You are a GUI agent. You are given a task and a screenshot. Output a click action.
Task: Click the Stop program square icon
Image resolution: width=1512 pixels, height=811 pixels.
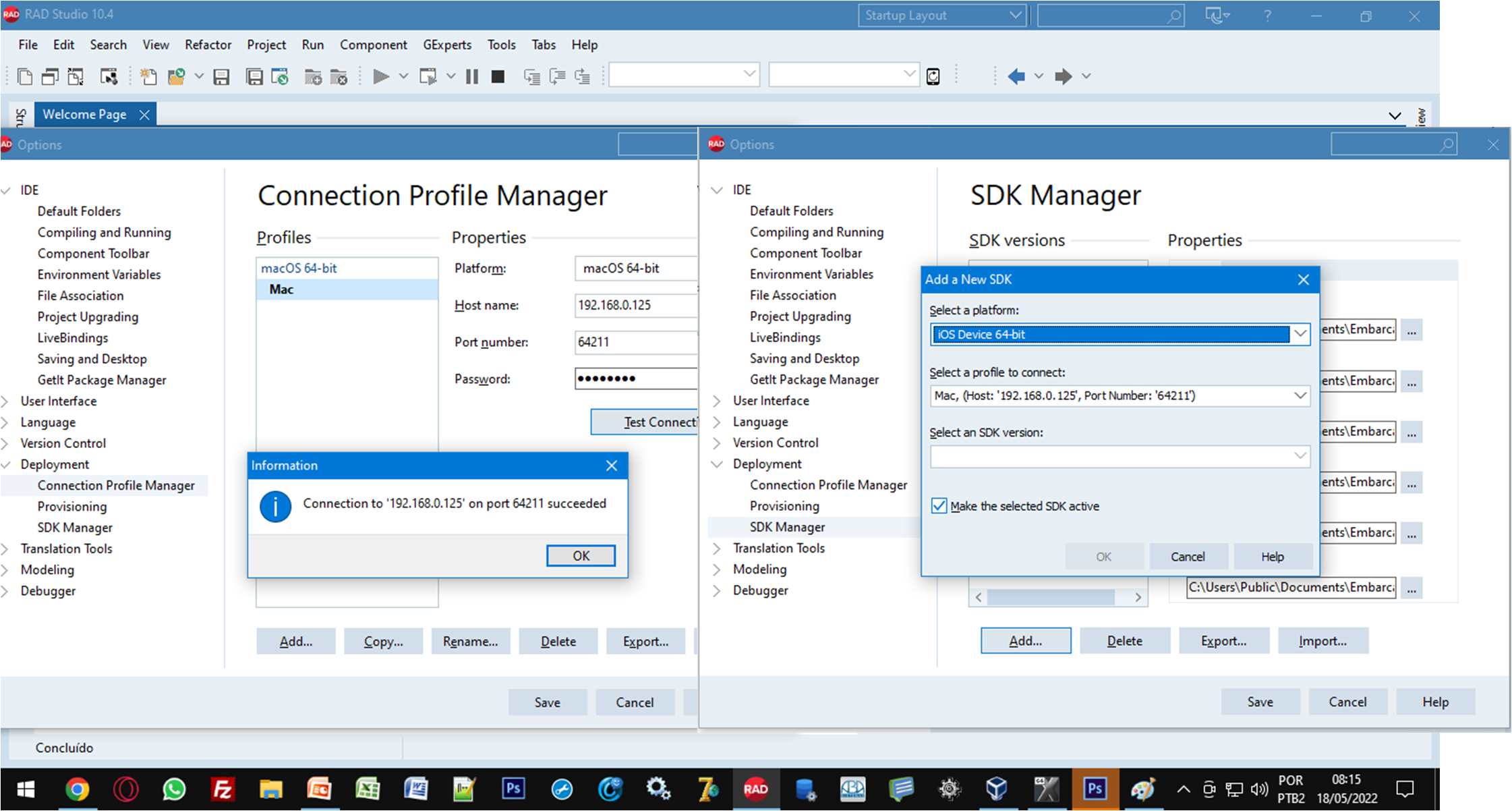498,76
